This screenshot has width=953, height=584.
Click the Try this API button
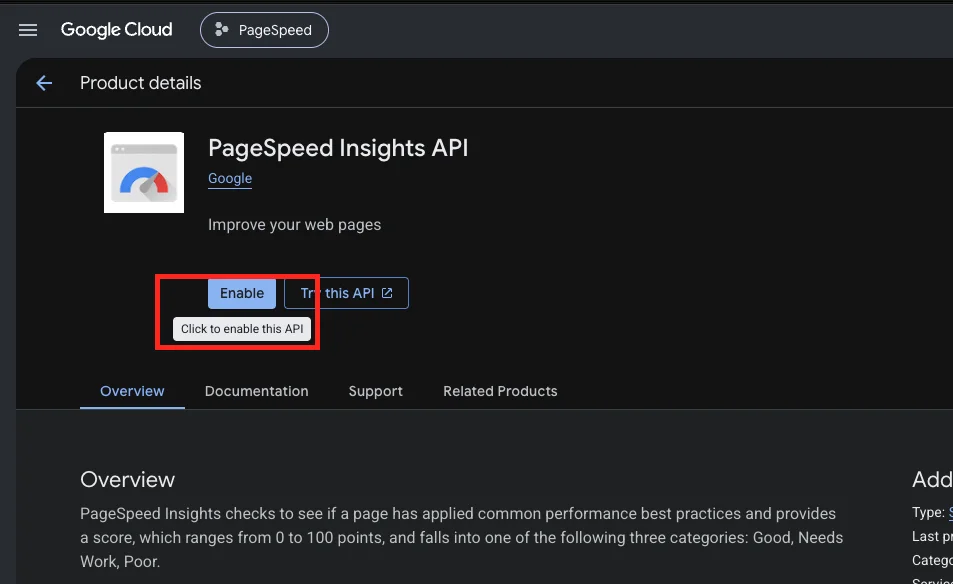tap(346, 294)
